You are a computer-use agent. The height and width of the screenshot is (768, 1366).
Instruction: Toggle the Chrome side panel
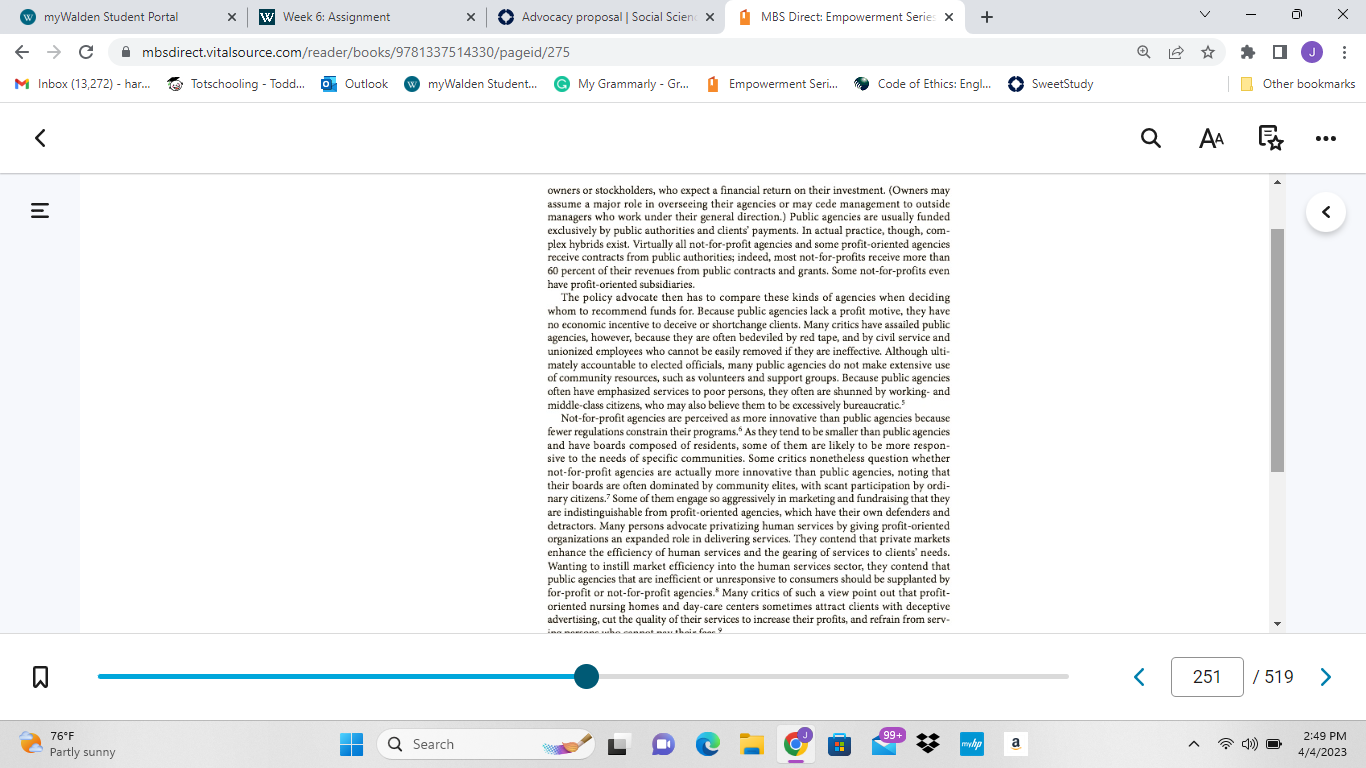[1279, 52]
